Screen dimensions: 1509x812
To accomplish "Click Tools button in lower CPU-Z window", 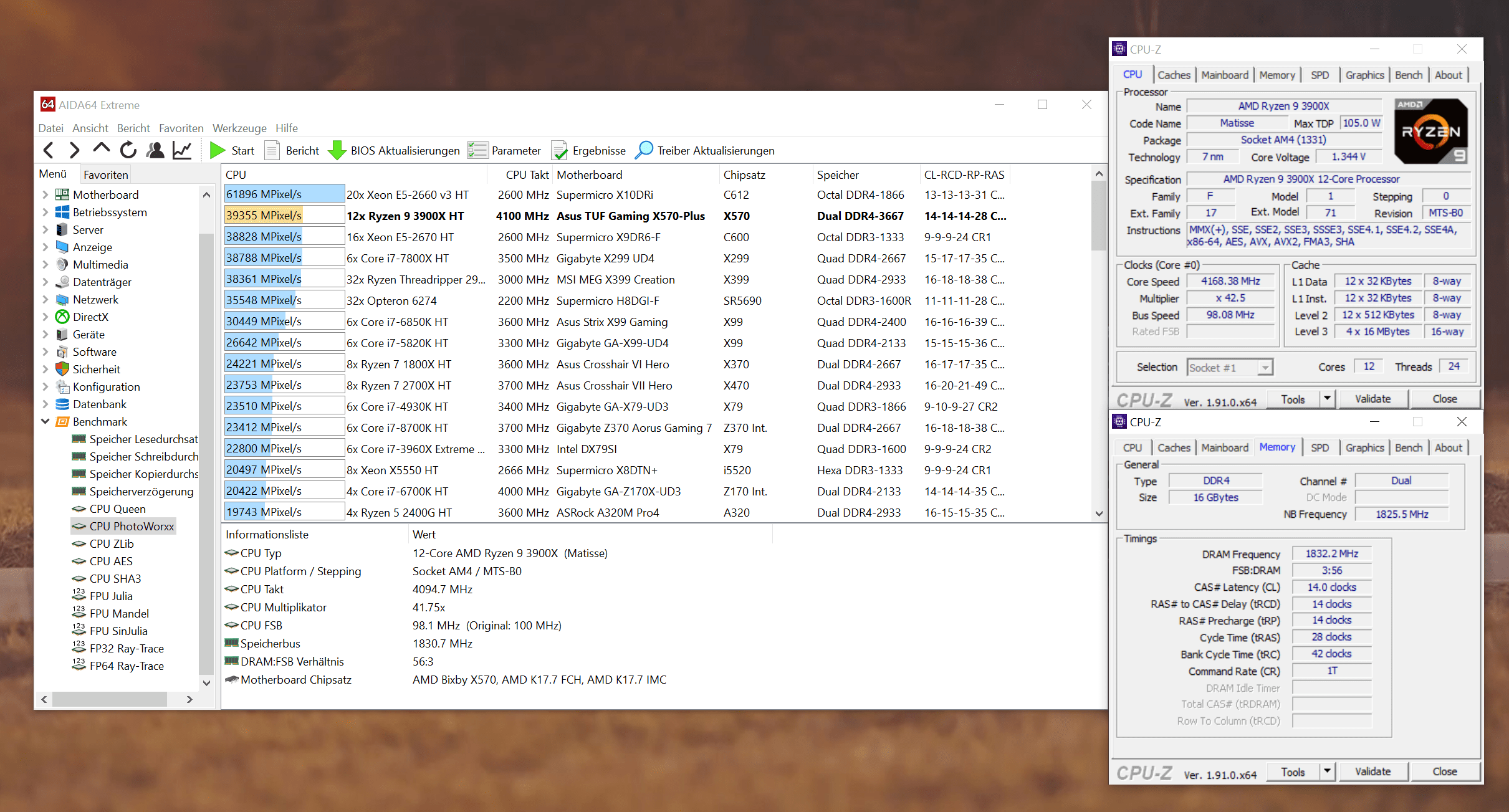I will tap(1293, 771).
